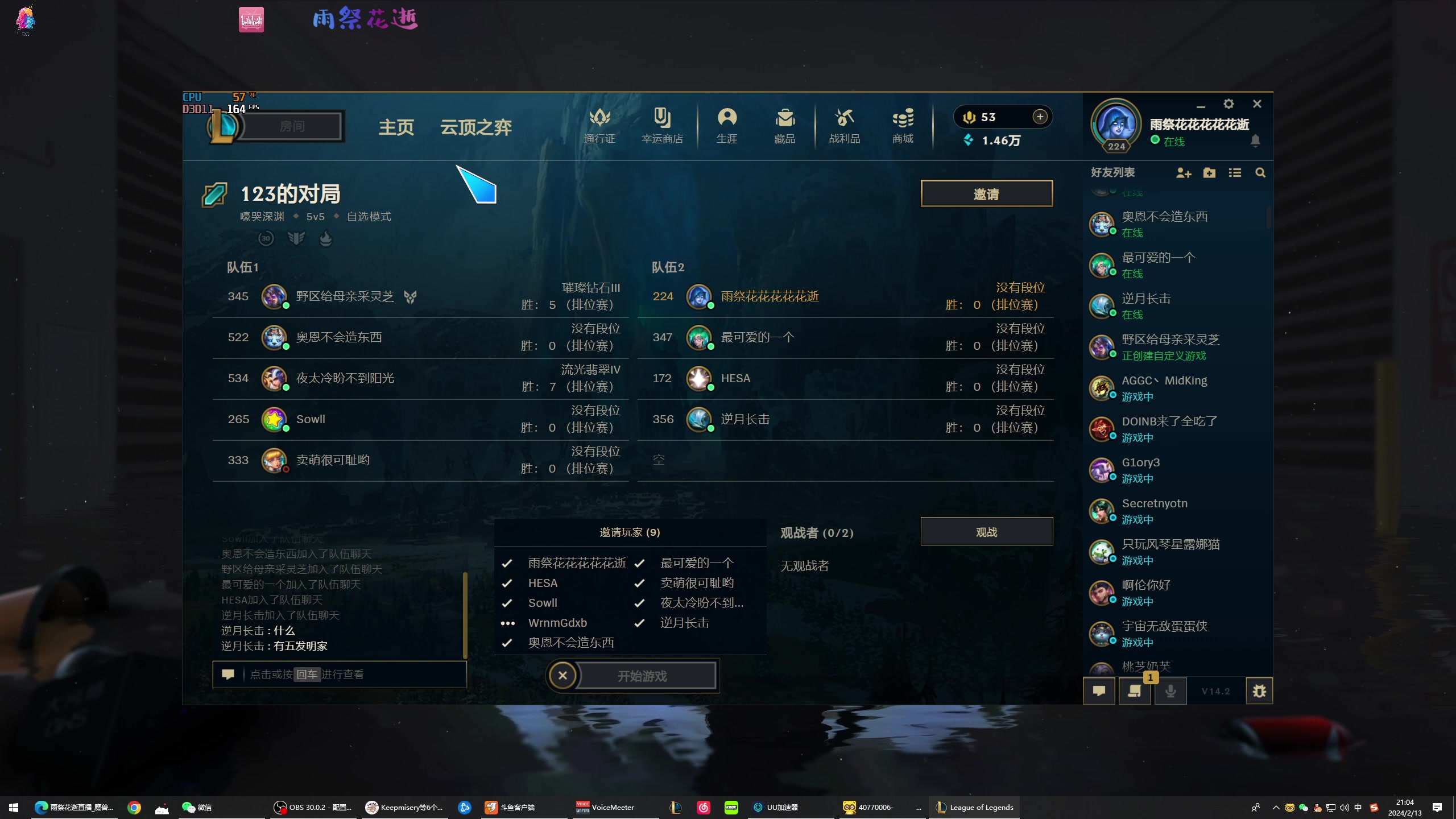This screenshot has width=1456, height=819.
Task: Open OBS 30.0.2 in the taskbar
Action: click(312, 807)
